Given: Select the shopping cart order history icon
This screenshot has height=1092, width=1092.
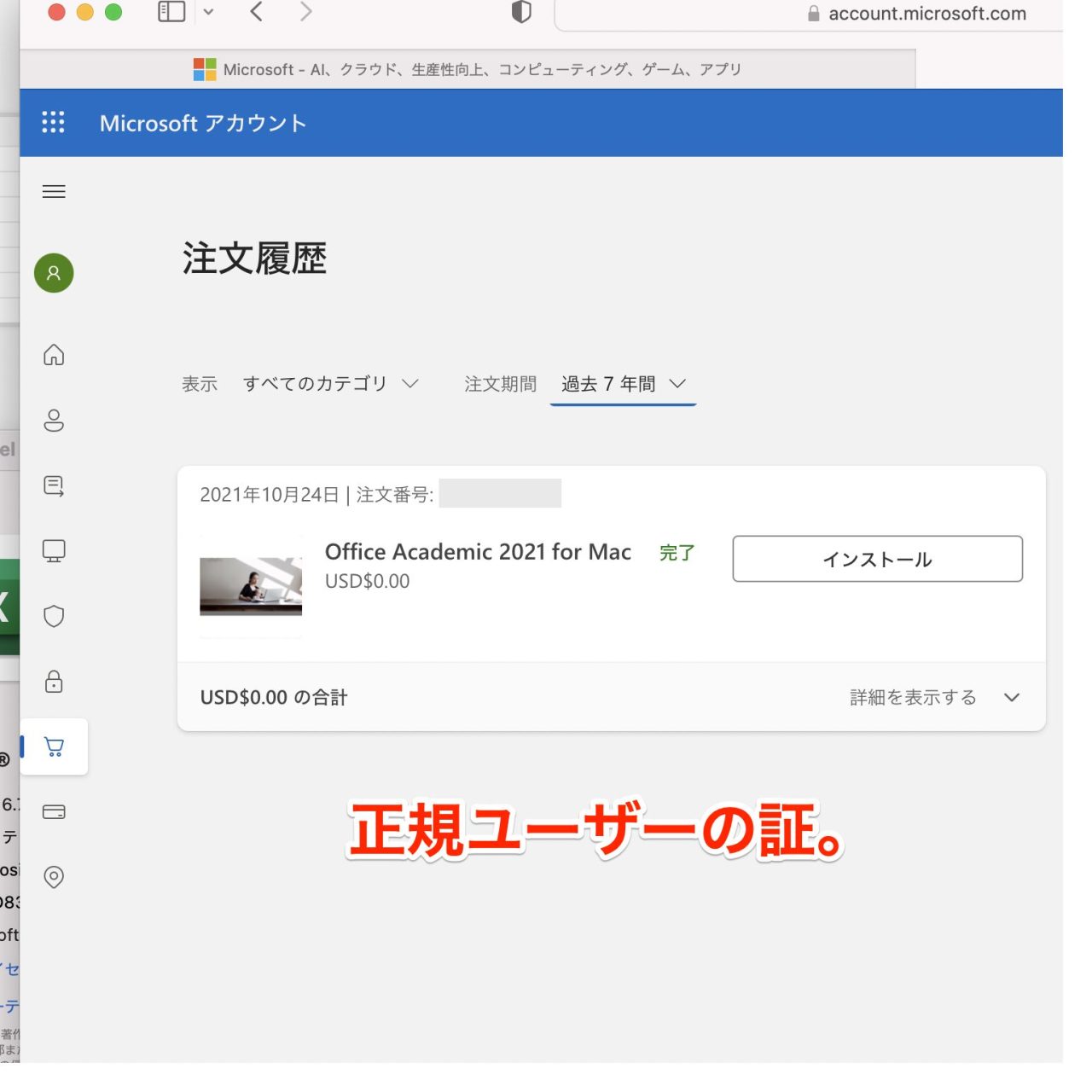Looking at the screenshot, I should [x=54, y=747].
